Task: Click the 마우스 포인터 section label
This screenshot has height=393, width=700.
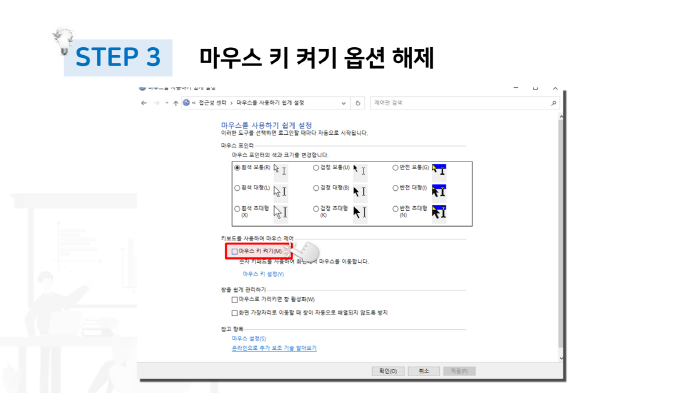Action: tap(237, 146)
